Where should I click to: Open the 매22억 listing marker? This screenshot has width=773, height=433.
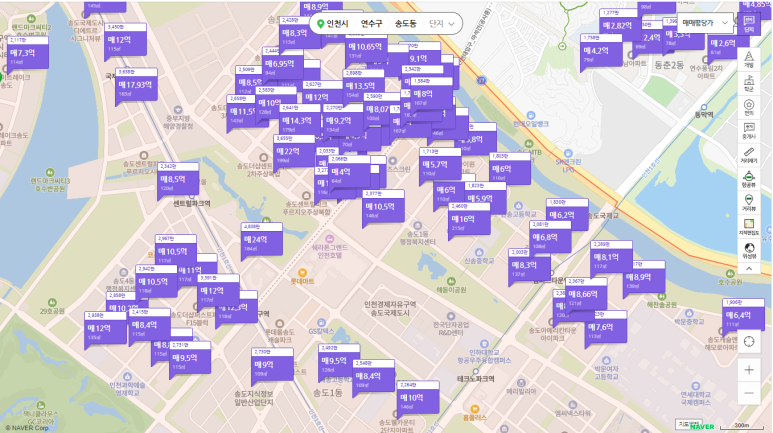click(294, 151)
